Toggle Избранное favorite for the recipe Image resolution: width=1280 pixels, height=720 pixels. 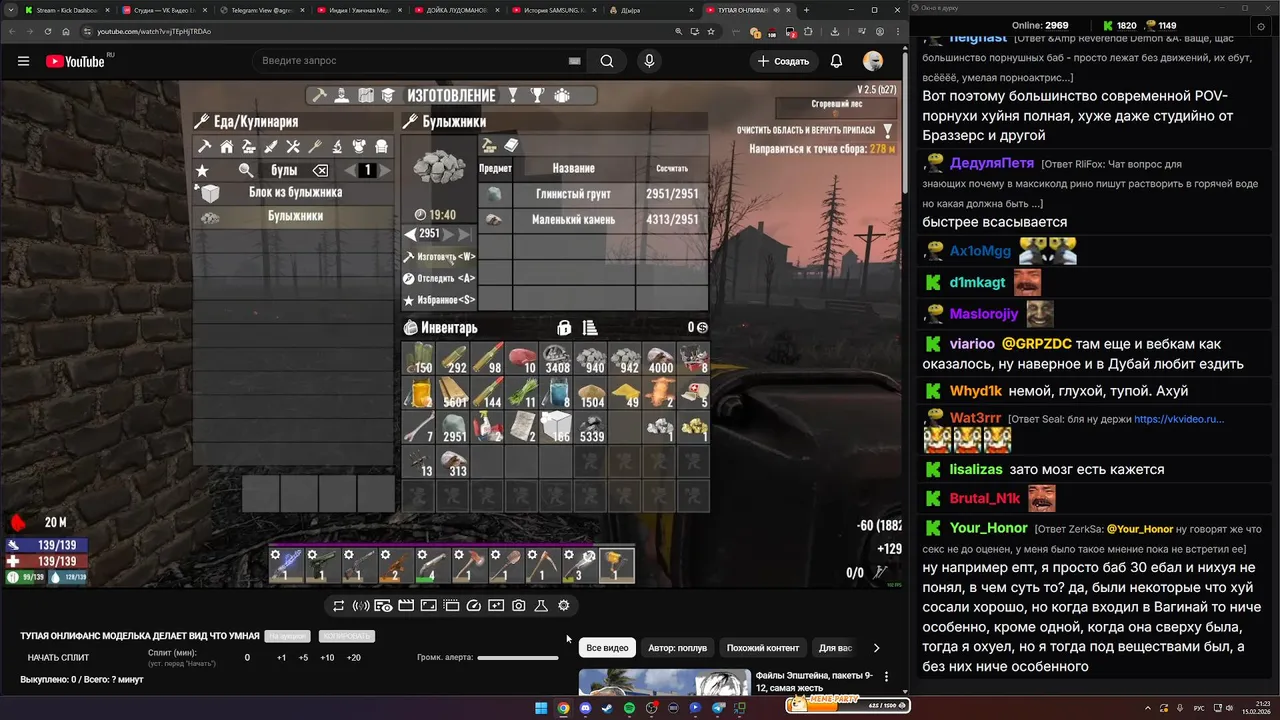(x=439, y=300)
